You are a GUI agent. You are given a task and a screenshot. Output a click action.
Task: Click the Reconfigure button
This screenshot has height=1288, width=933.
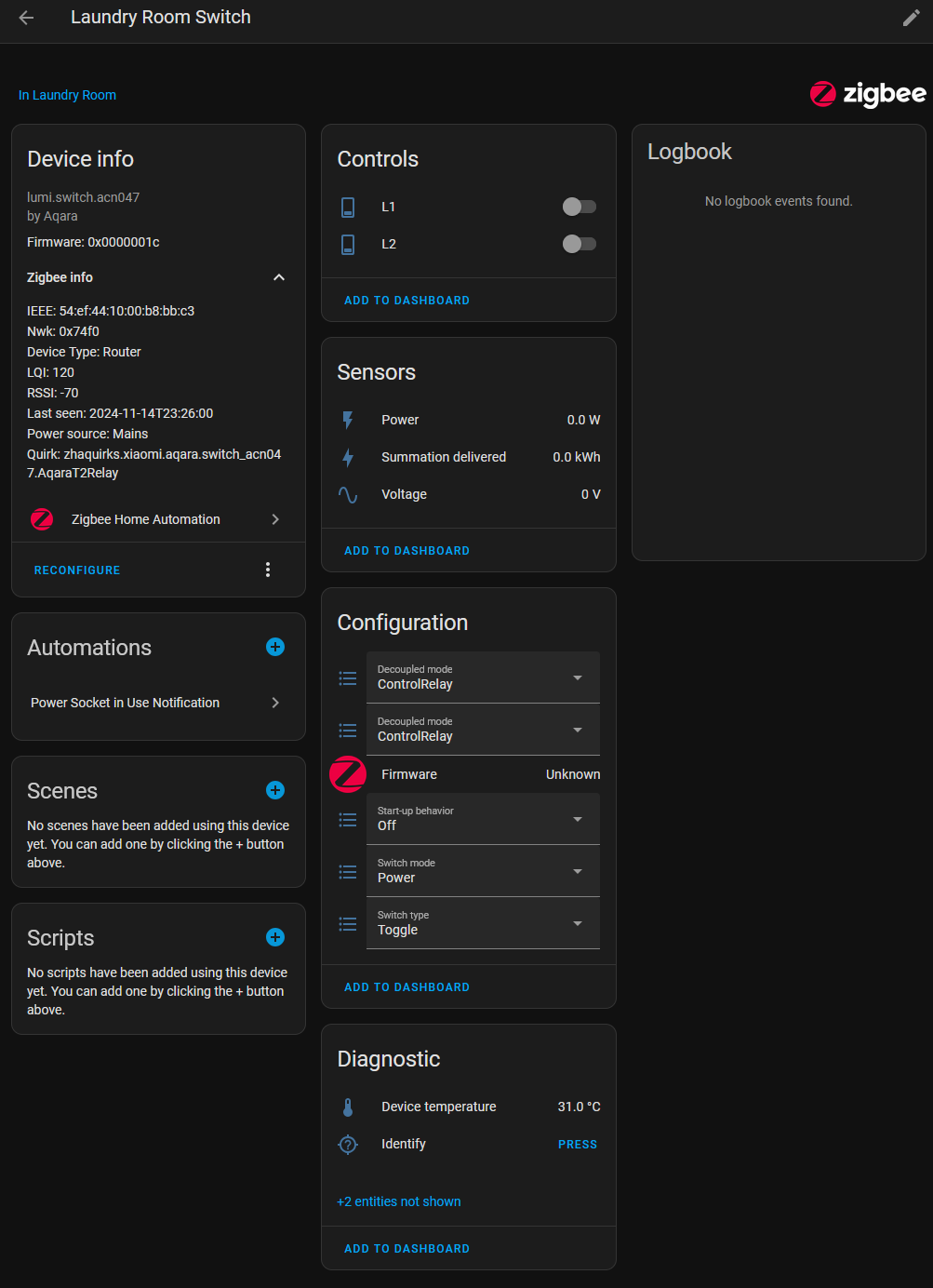click(77, 570)
